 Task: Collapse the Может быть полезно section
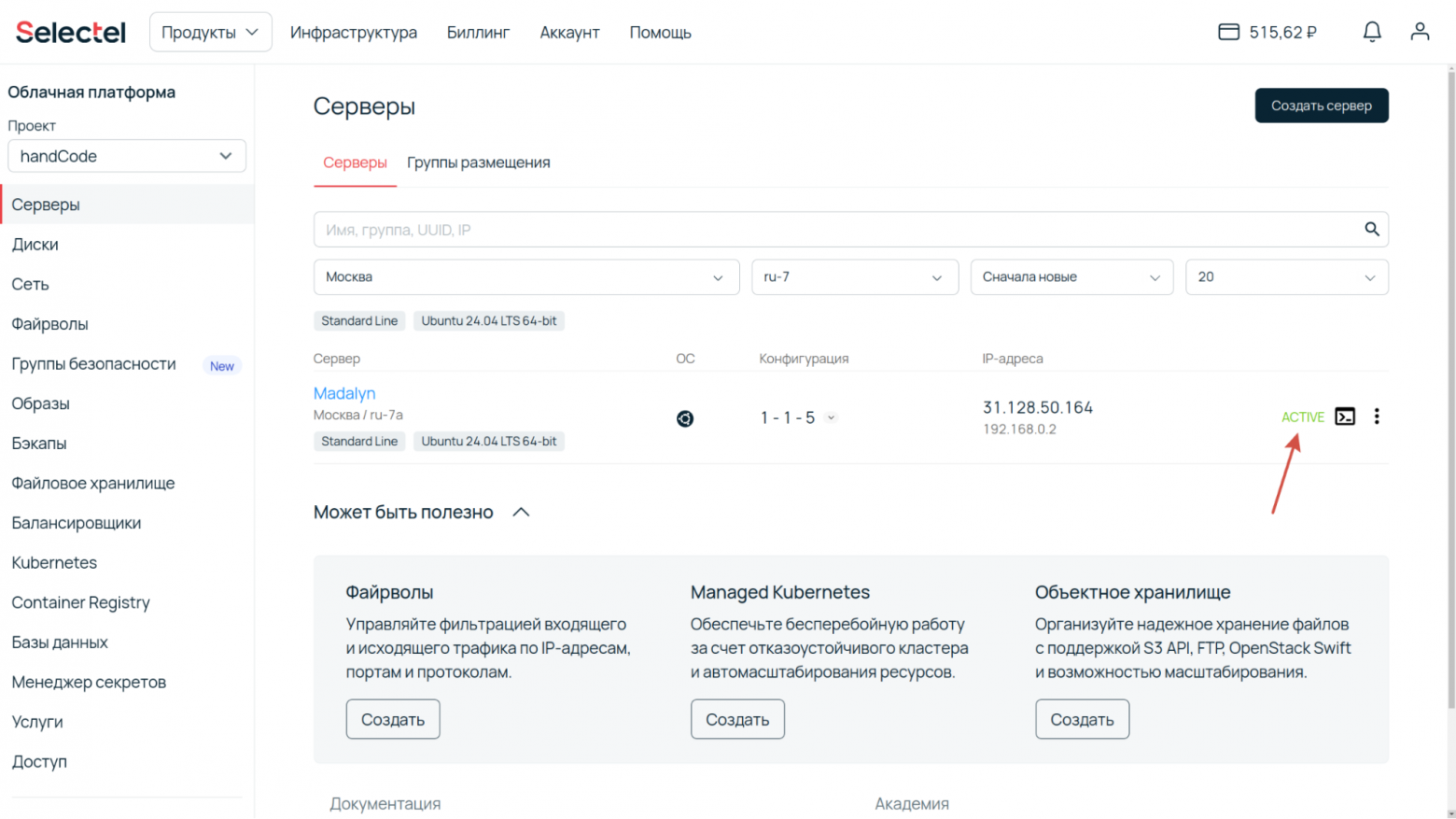[521, 512]
